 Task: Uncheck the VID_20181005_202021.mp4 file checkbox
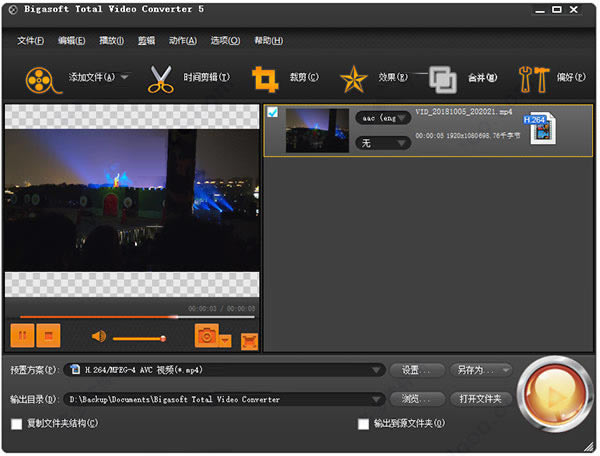click(x=272, y=112)
